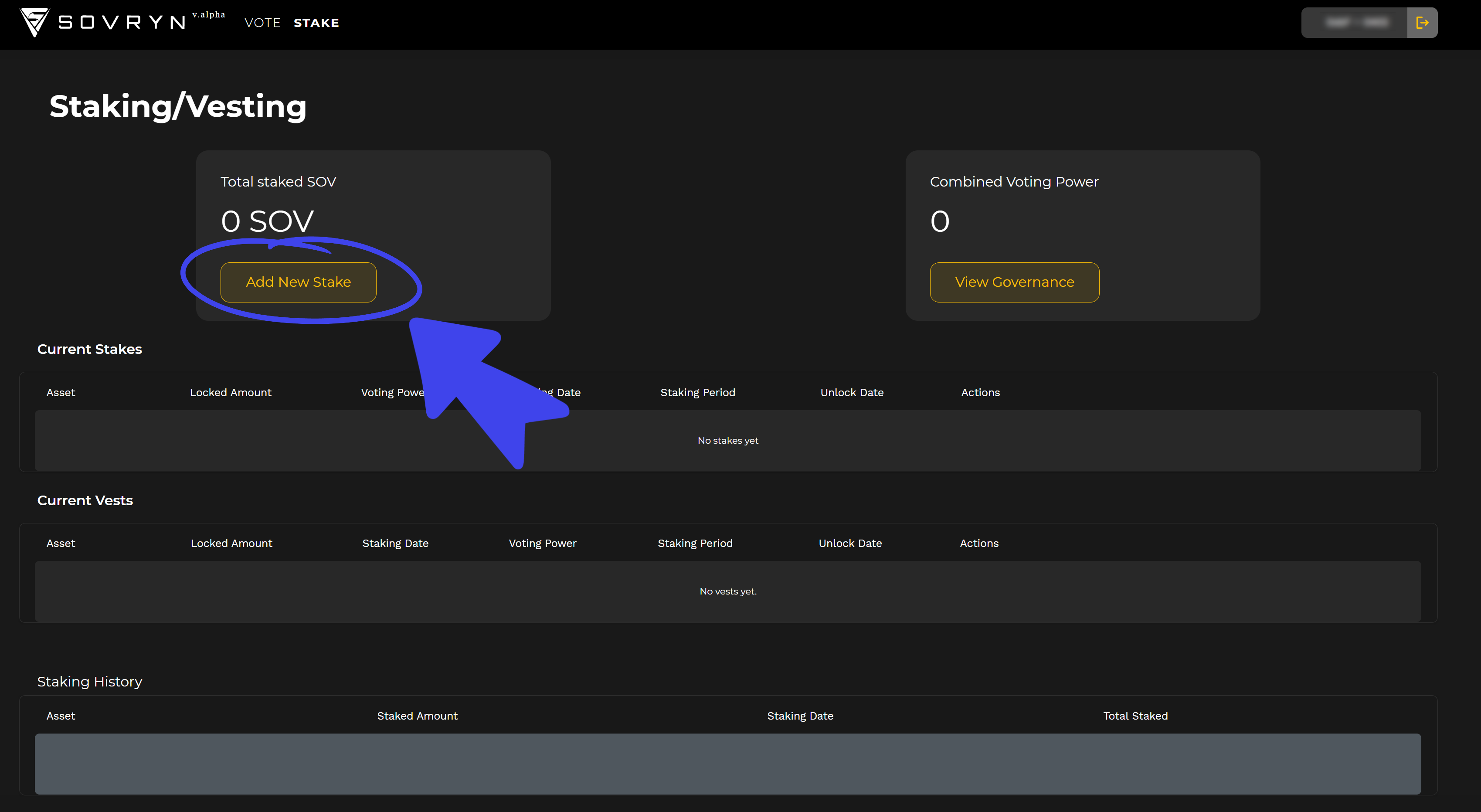Screen dimensions: 1481x812
Task: Click Staking Period header in Current Vests
Action: [695, 544]
